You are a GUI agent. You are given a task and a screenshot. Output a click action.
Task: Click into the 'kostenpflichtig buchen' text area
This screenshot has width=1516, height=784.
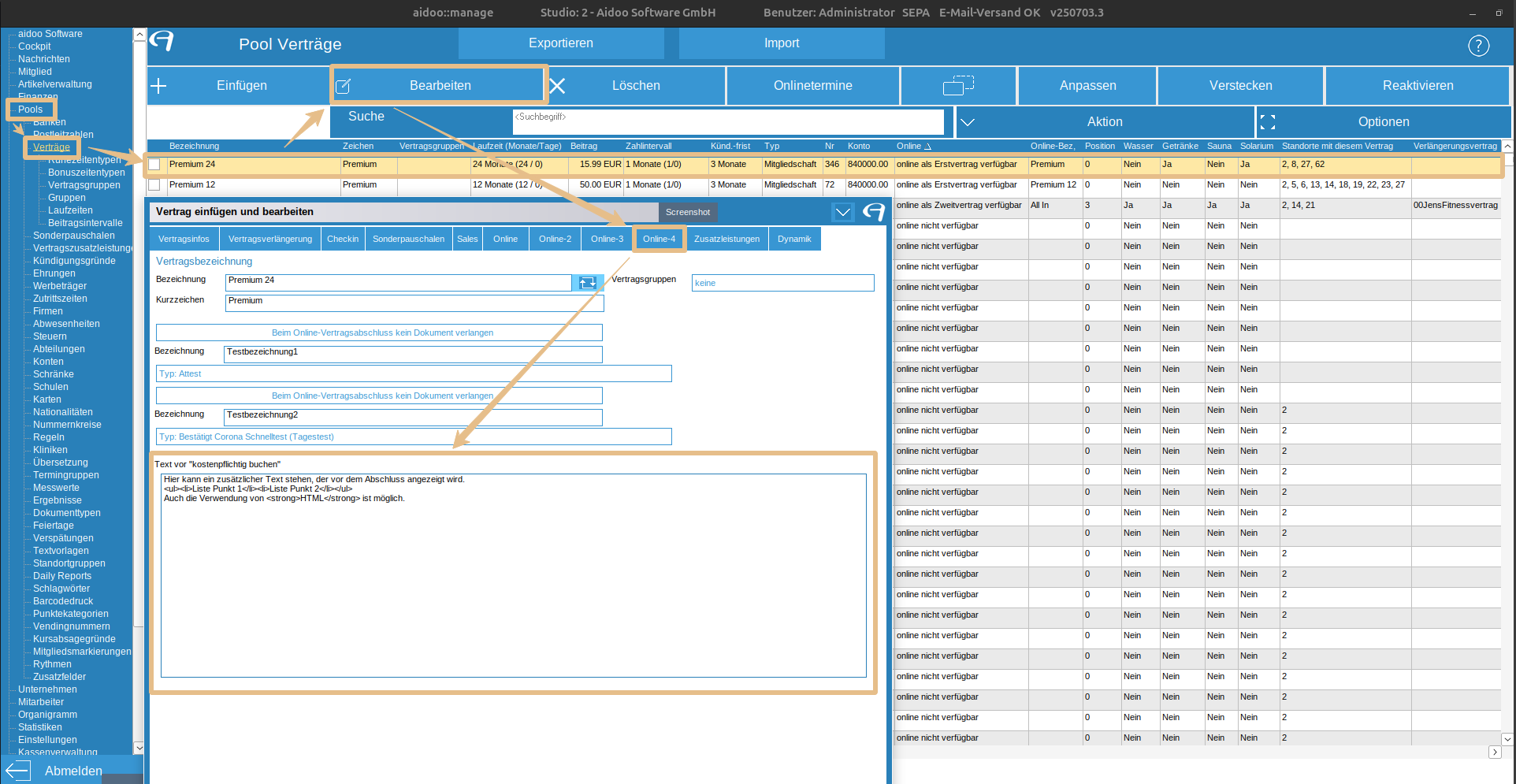tap(514, 575)
